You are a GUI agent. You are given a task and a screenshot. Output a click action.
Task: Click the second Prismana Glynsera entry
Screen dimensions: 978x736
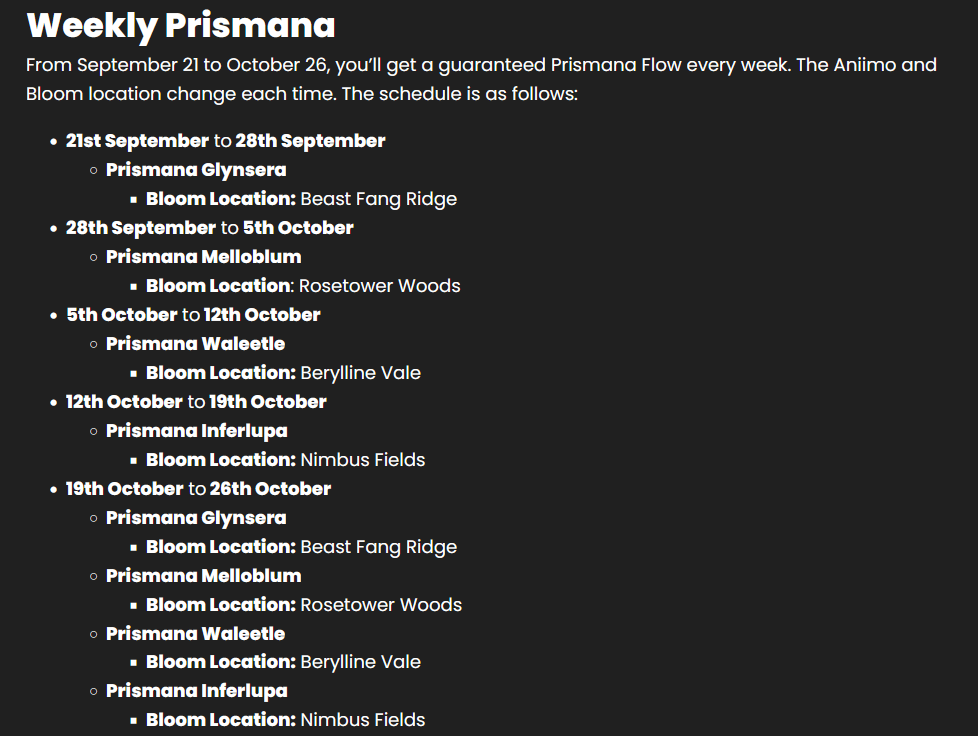pyautogui.click(x=196, y=518)
